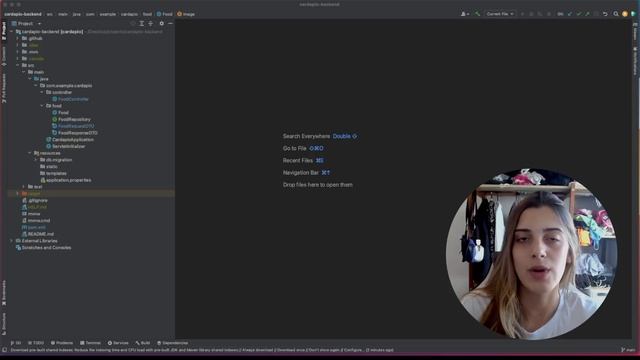The height and width of the screenshot is (360, 640).
Task: Open the Current File run configuration dropdown
Action: click(x=500, y=14)
